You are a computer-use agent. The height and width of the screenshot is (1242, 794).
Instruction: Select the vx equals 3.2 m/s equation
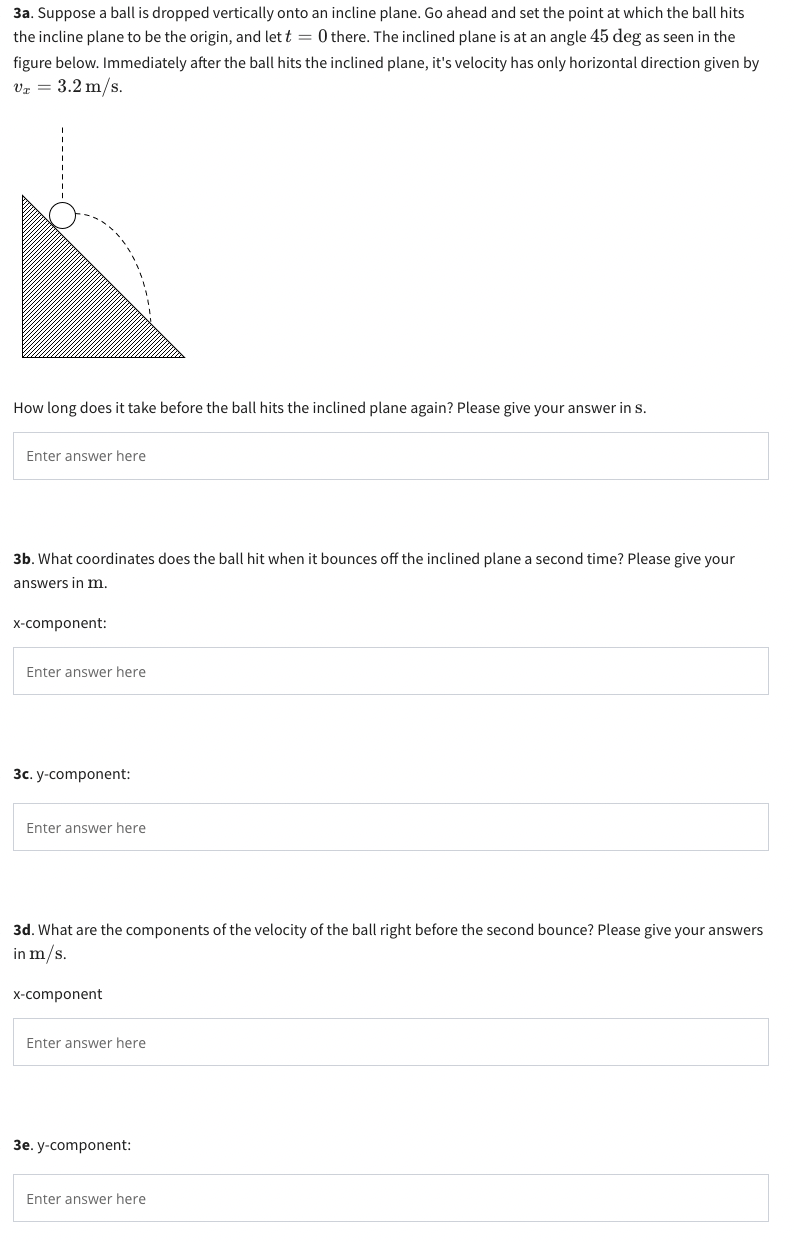pyautogui.click(x=66, y=86)
